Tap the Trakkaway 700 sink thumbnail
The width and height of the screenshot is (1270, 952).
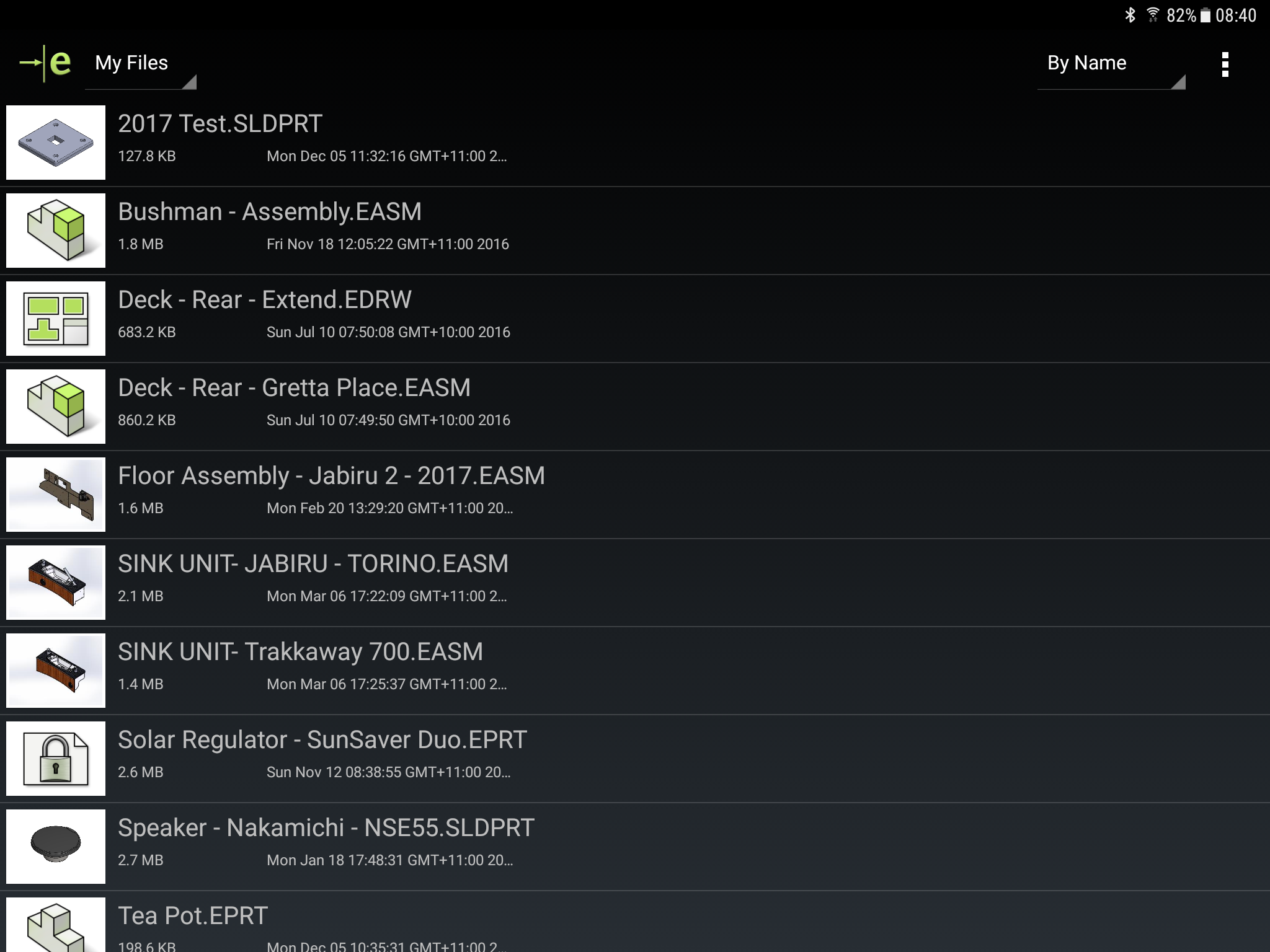[x=56, y=671]
